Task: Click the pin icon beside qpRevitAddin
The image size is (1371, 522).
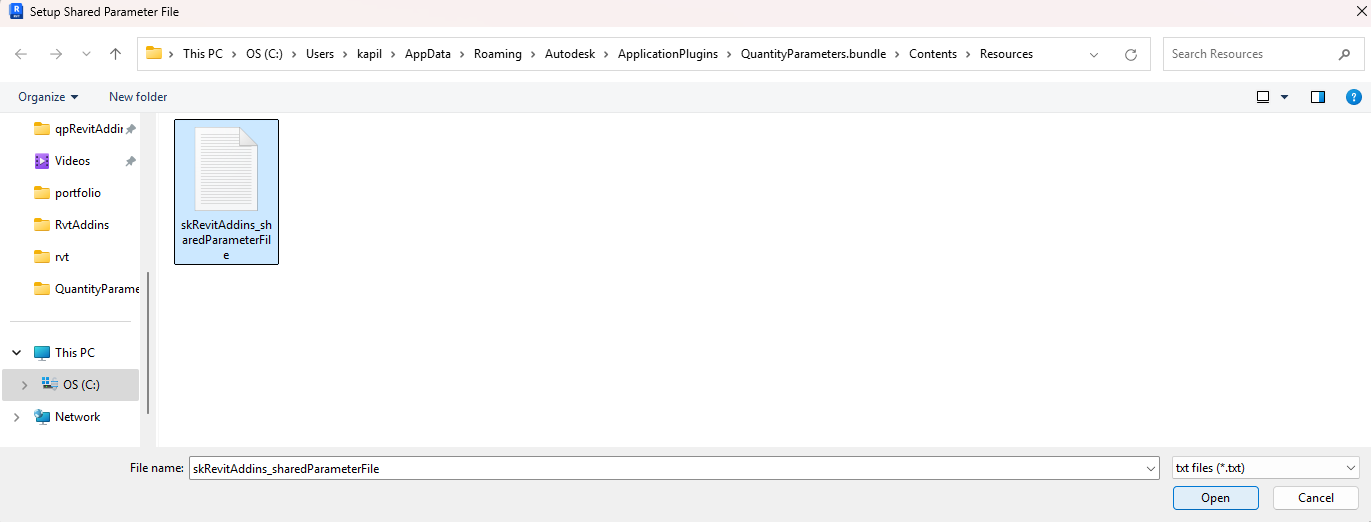Action: (130, 129)
